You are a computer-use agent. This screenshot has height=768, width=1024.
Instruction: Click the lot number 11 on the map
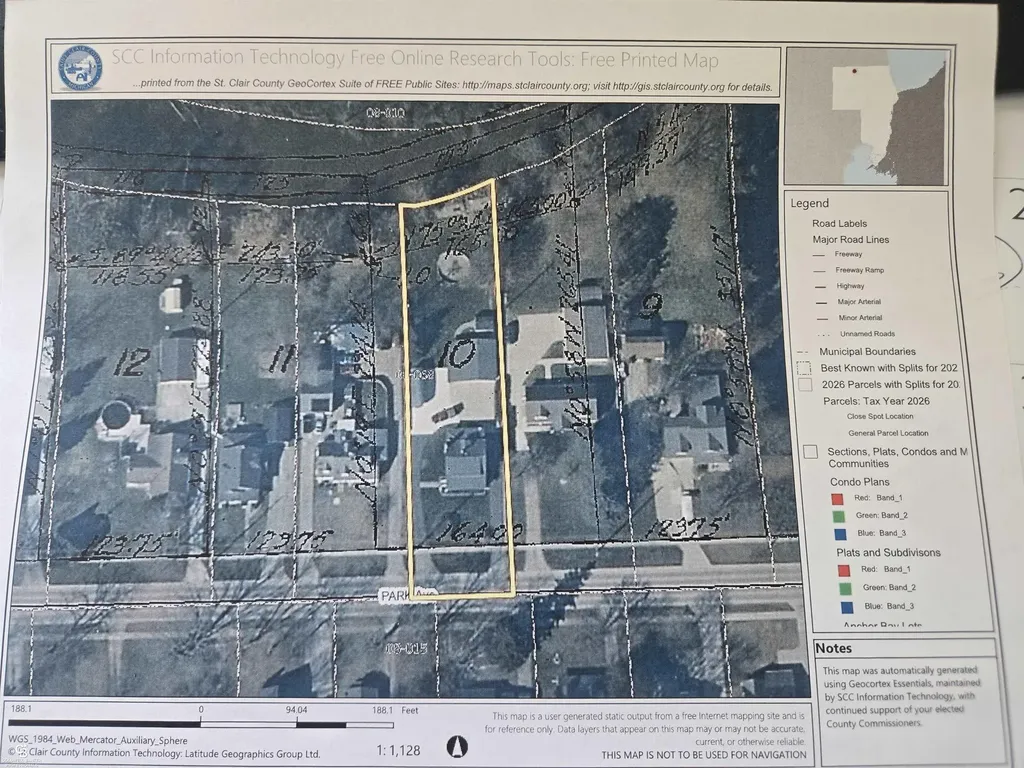(283, 359)
